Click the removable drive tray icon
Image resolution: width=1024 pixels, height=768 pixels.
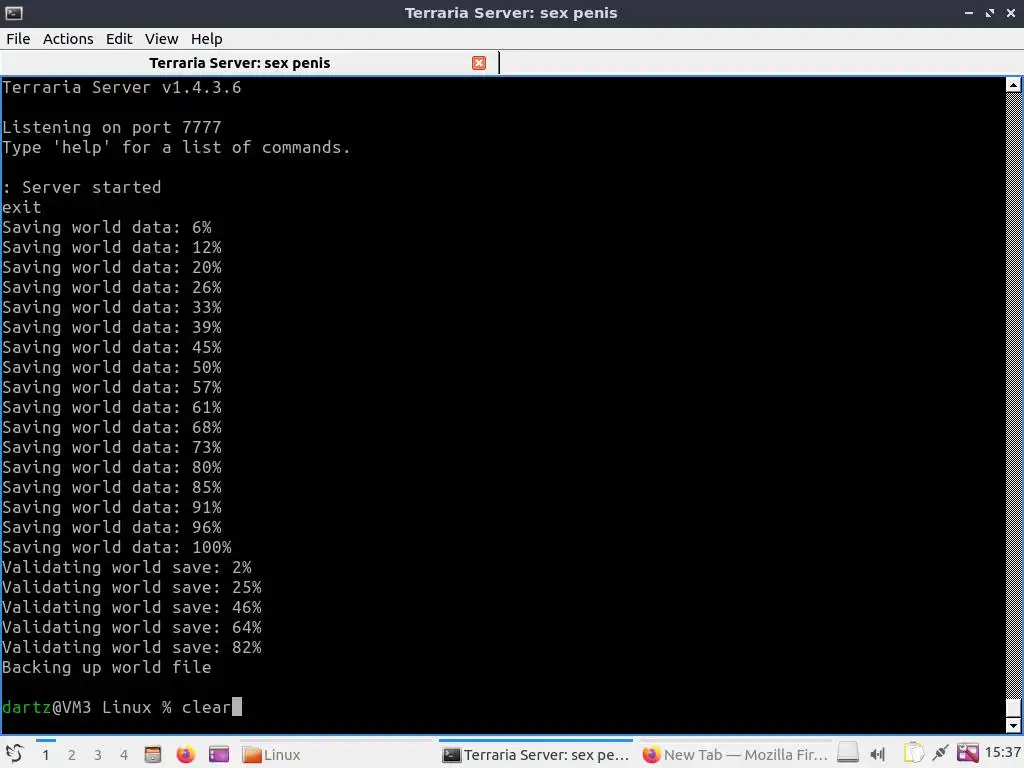click(x=848, y=754)
